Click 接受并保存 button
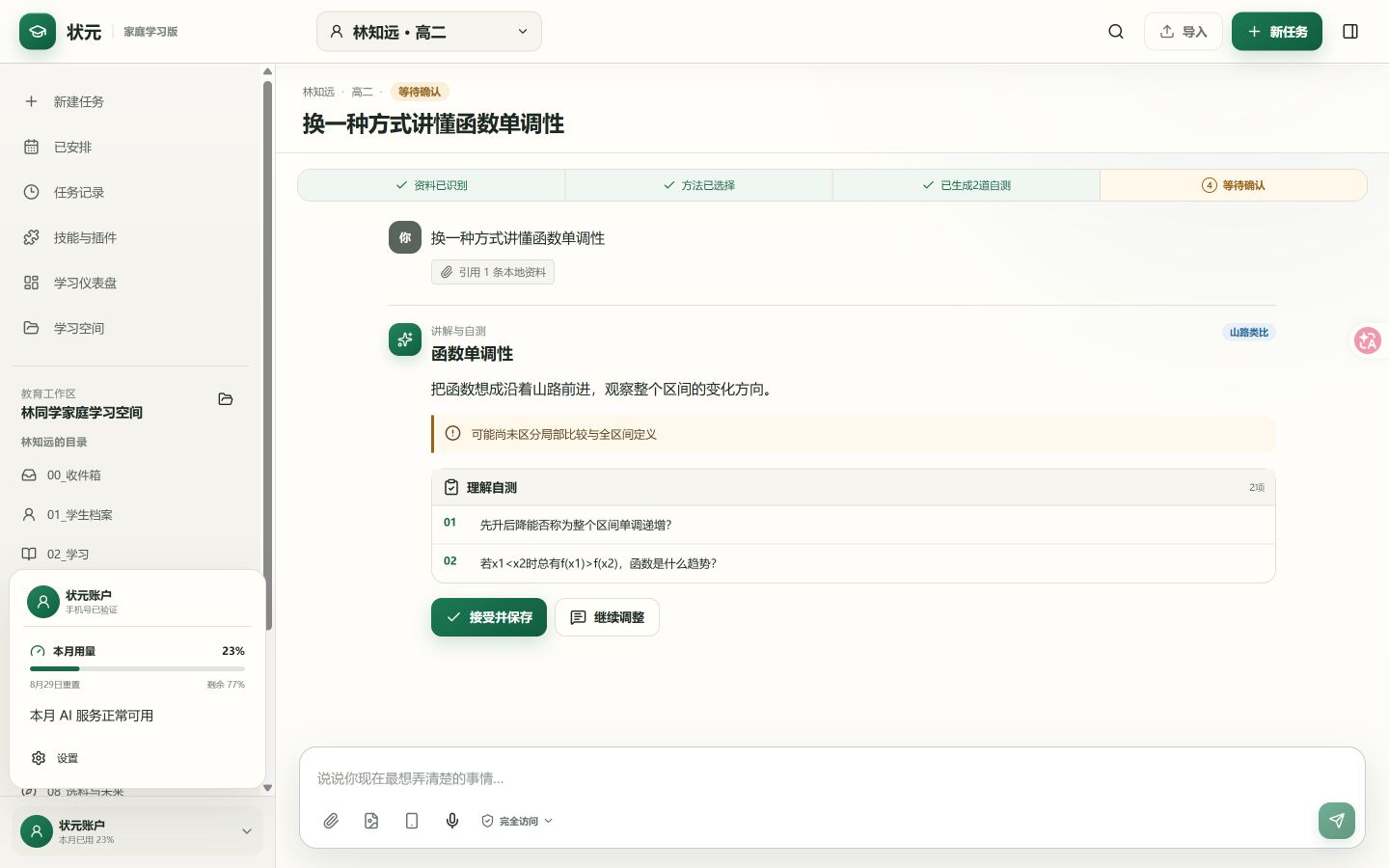This screenshot has width=1389, height=868. 489,617
